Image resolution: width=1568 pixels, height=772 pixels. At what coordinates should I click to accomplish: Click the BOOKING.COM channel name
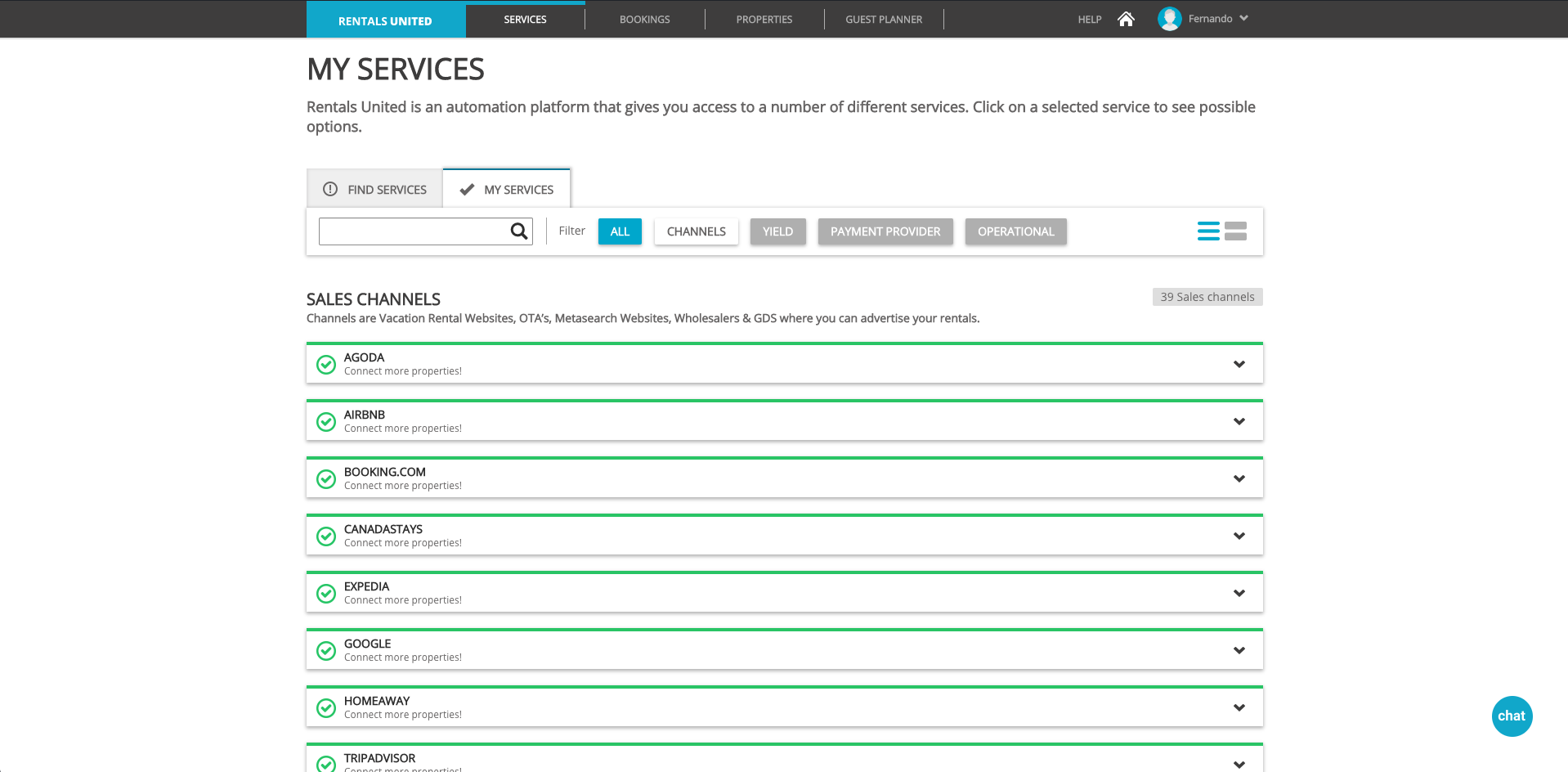[x=385, y=472]
